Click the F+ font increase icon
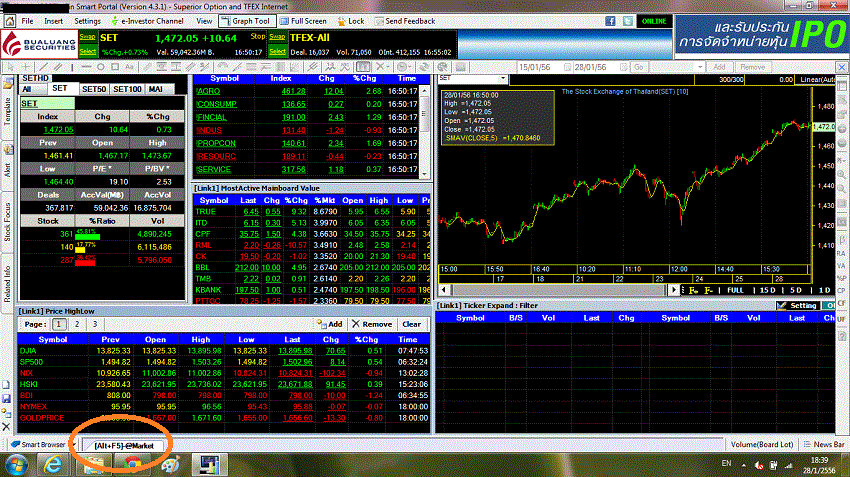850x477 pixels. (693, 291)
